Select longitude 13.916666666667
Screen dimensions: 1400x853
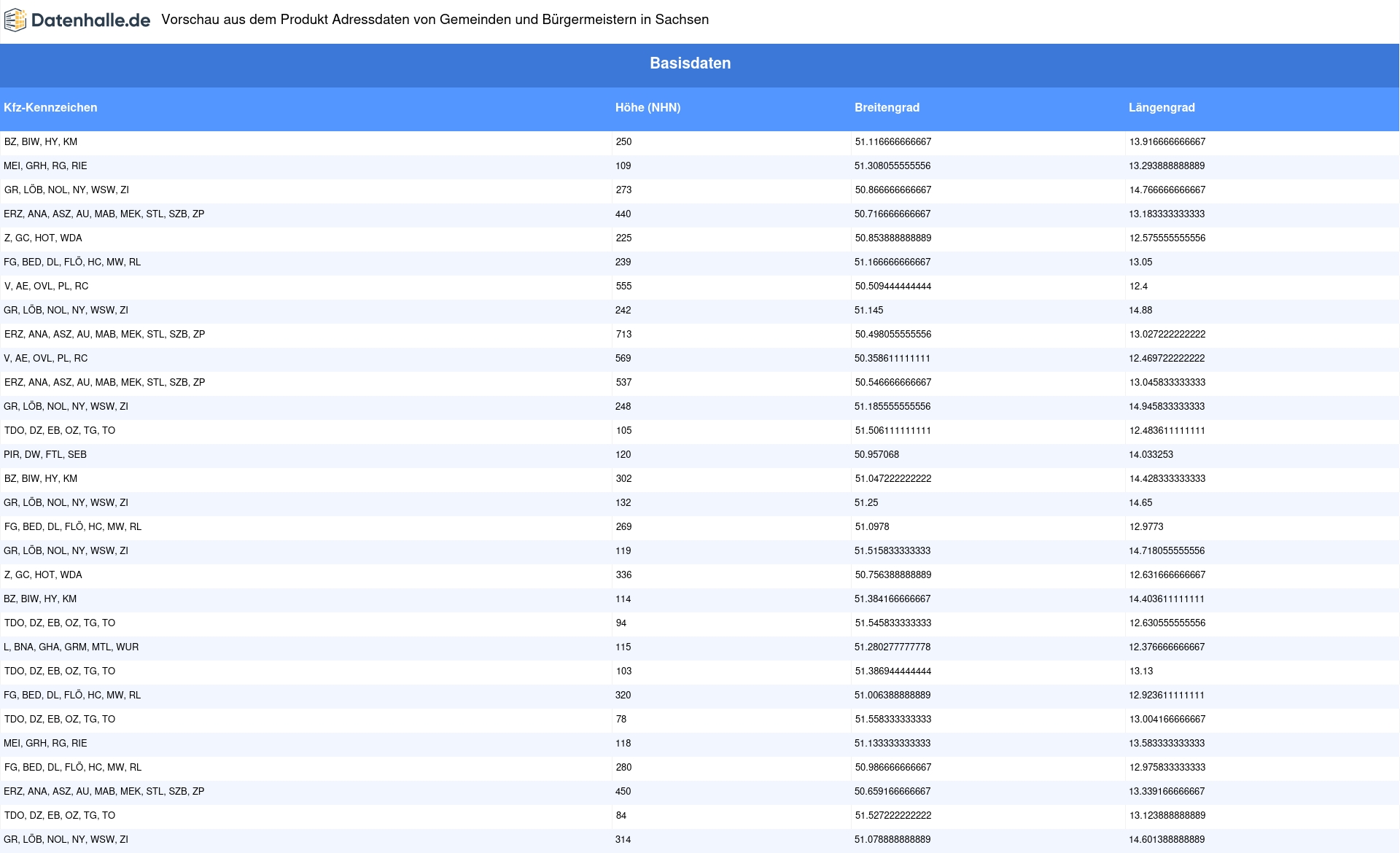1167,142
